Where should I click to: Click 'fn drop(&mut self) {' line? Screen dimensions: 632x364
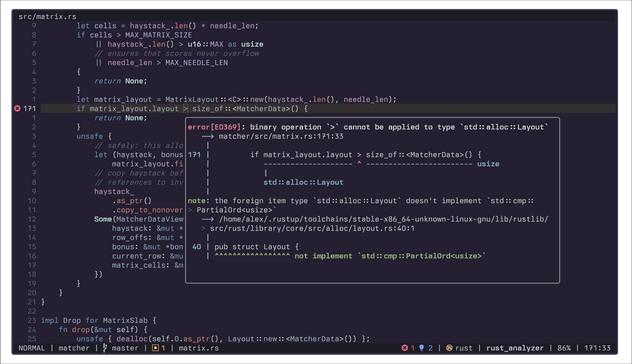pos(103,330)
